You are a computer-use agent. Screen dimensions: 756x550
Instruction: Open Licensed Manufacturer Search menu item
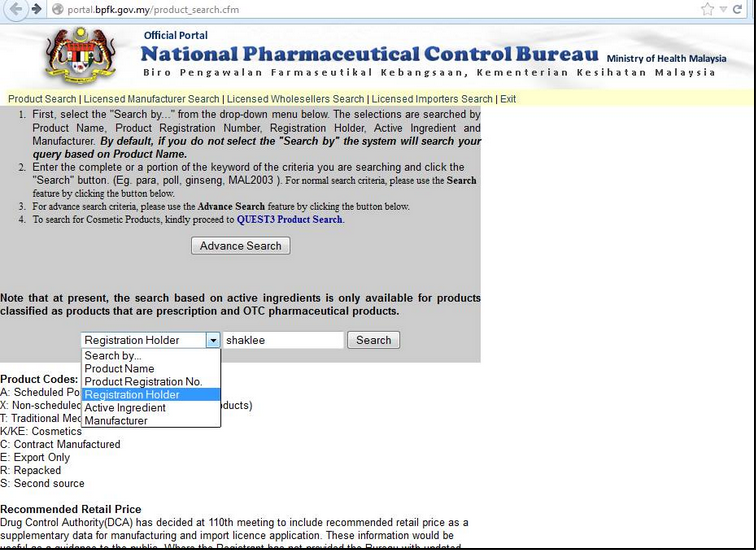tap(151, 99)
